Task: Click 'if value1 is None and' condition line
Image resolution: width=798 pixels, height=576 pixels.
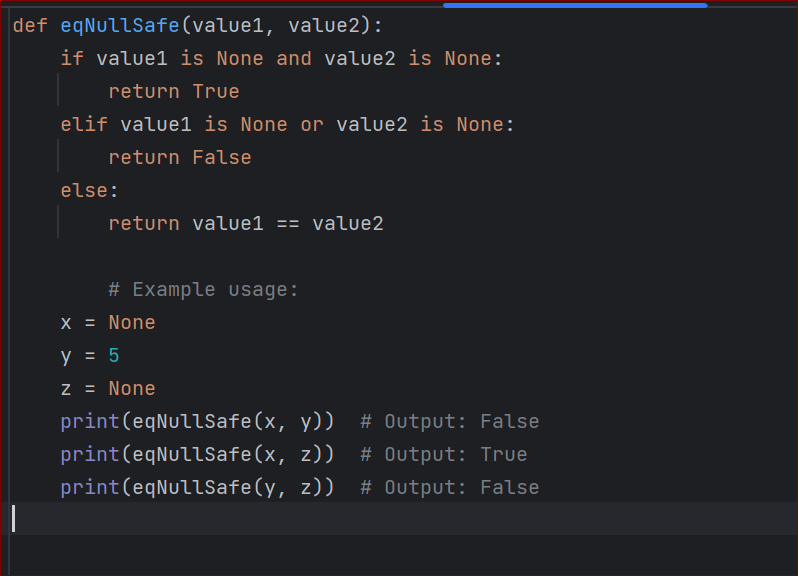Action: tap(281, 59)
